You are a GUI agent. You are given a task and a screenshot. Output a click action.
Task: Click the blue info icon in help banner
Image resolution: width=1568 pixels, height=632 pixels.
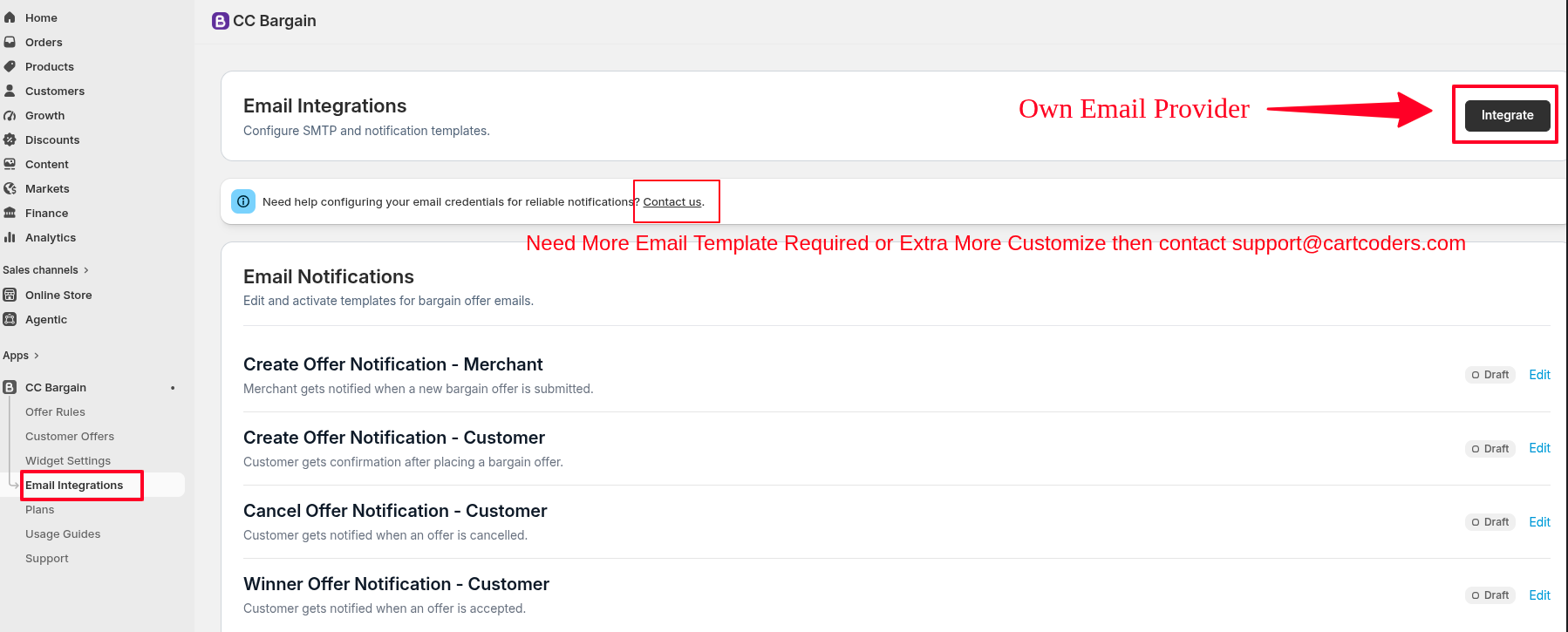pyautogui.click(x=243, y=201)
